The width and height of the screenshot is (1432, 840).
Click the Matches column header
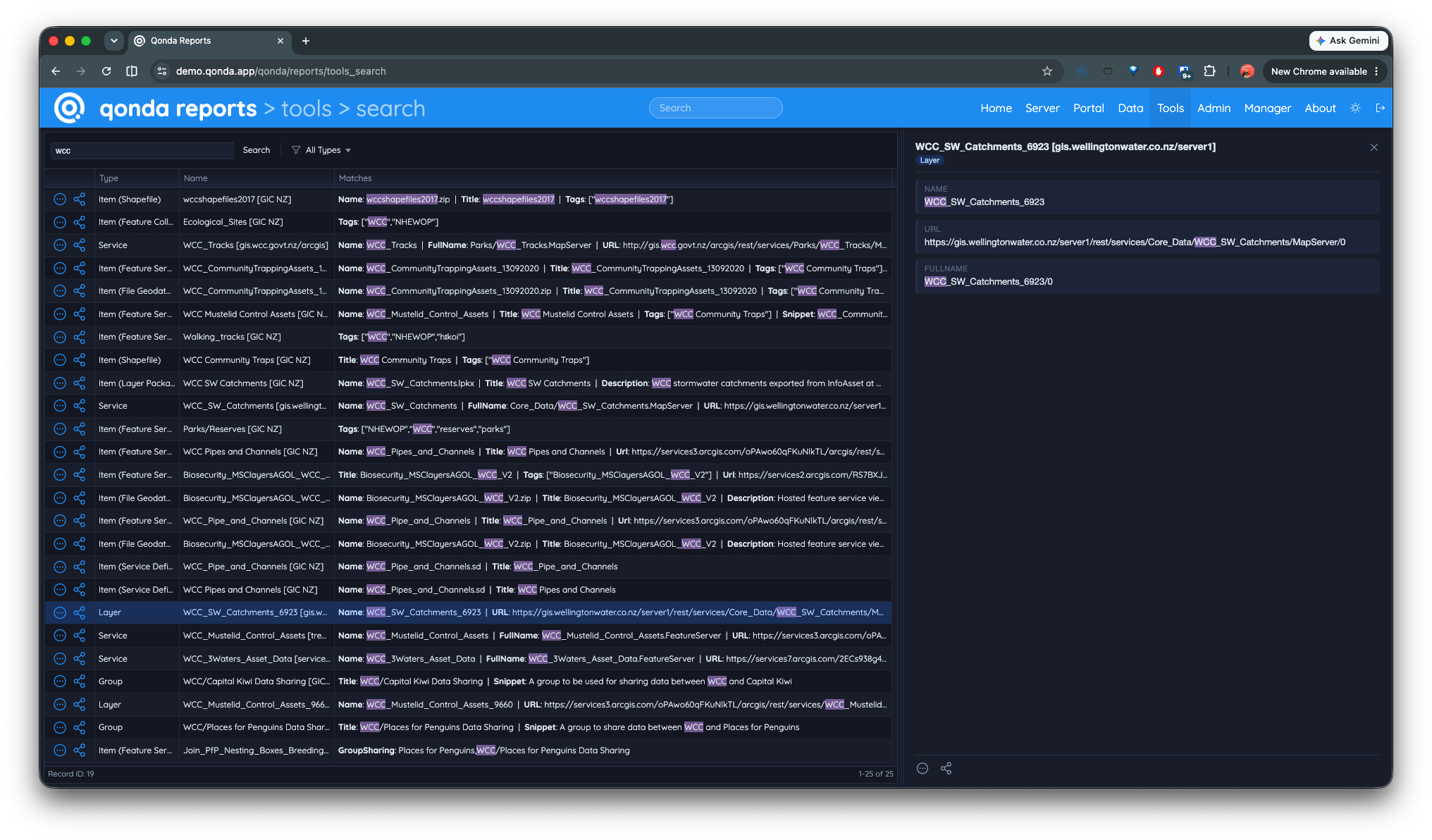click(x=612, y=178)
